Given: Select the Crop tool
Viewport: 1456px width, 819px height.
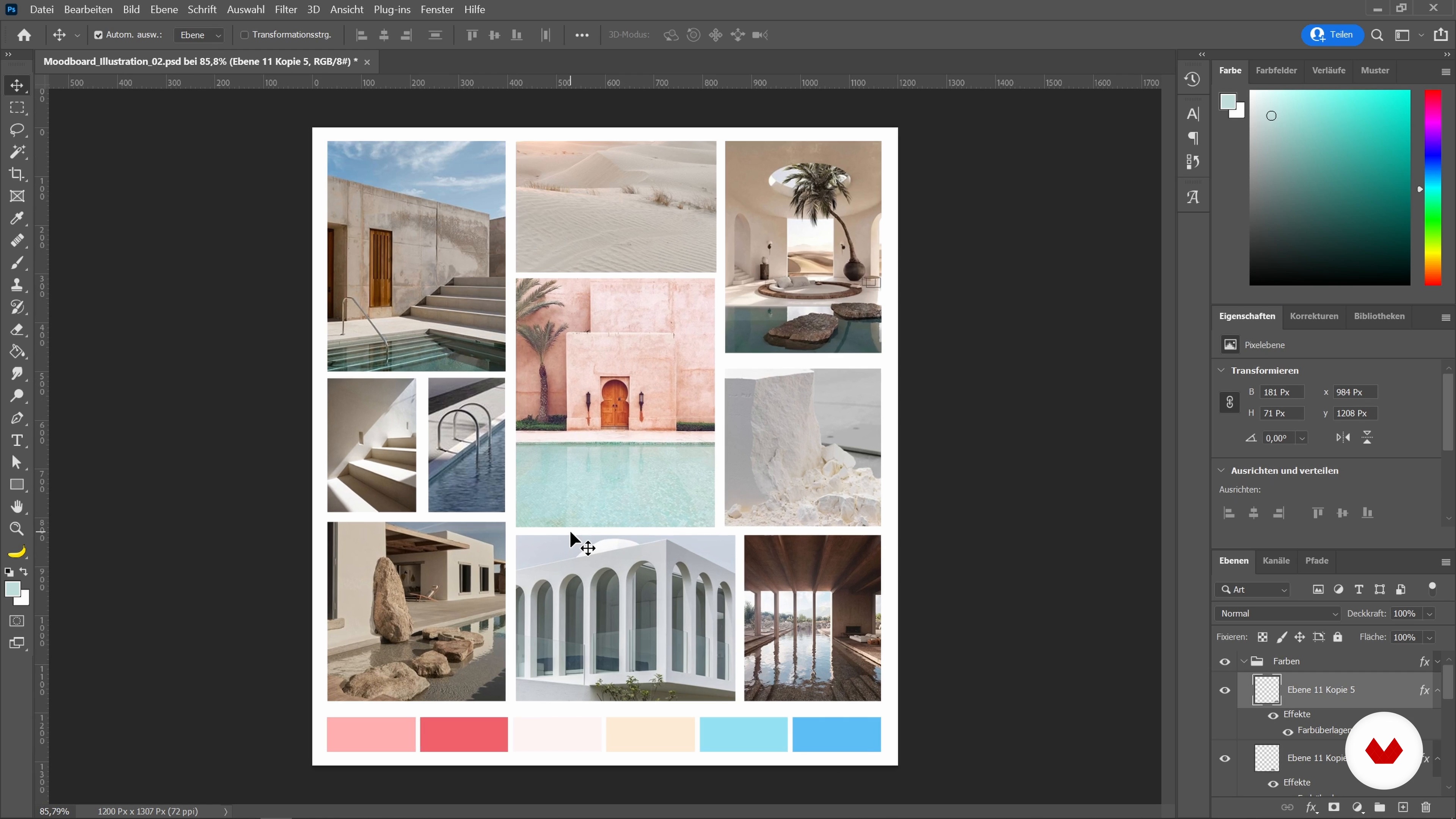Looking at the screenshot, I should 17,174.
